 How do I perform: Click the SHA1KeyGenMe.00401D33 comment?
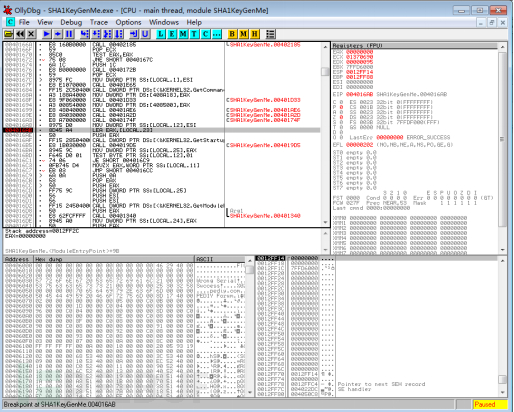265,100
